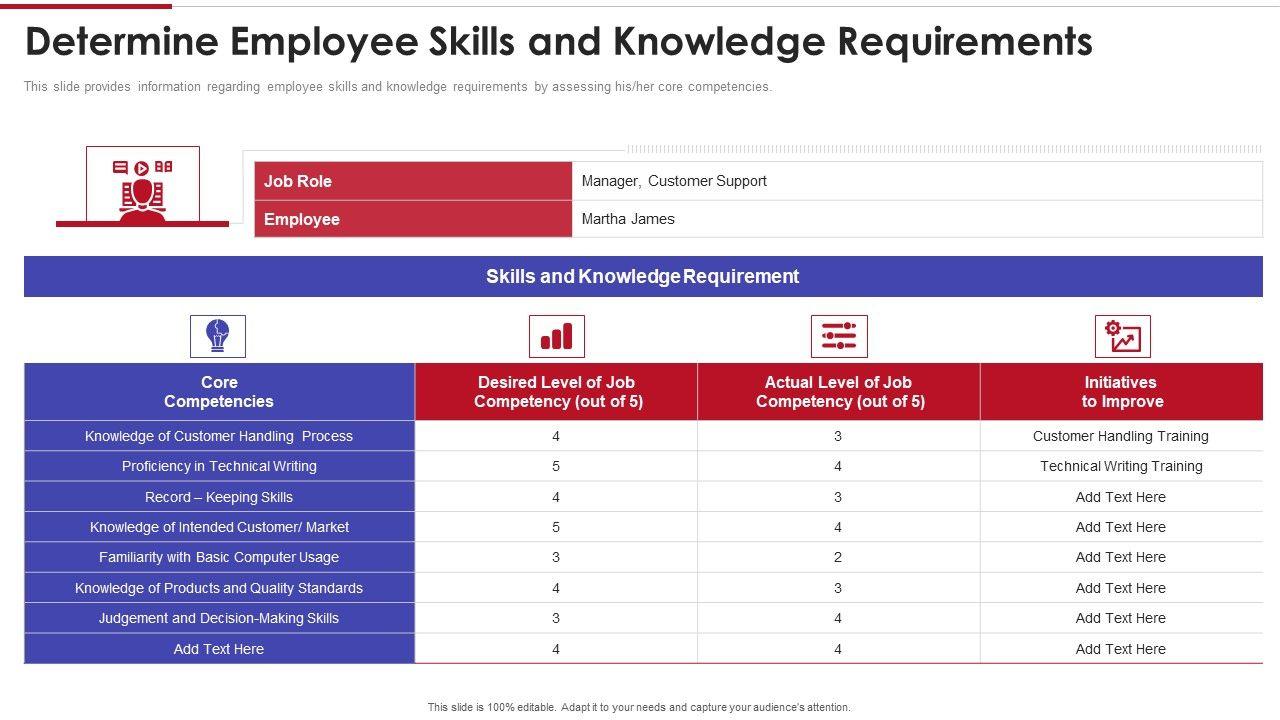Click the Skills and Knowledge Requirement banner
1280x720 pixels.
tap(642, 276)
